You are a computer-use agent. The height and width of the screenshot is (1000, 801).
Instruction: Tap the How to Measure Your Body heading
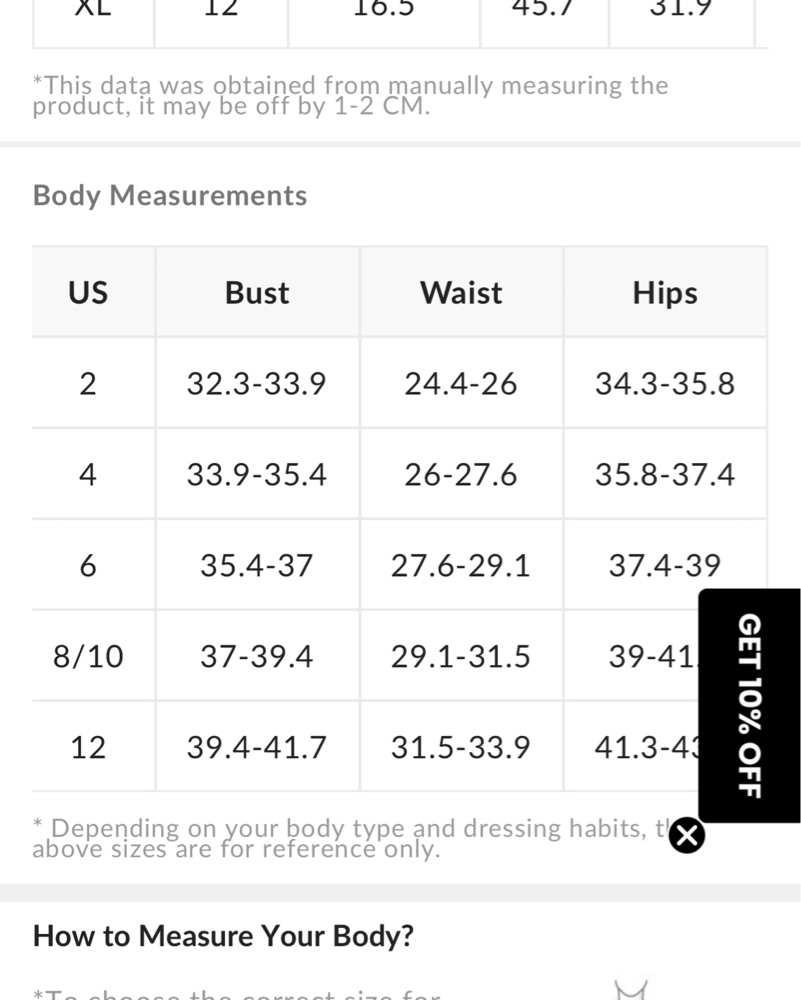point(223,936)
